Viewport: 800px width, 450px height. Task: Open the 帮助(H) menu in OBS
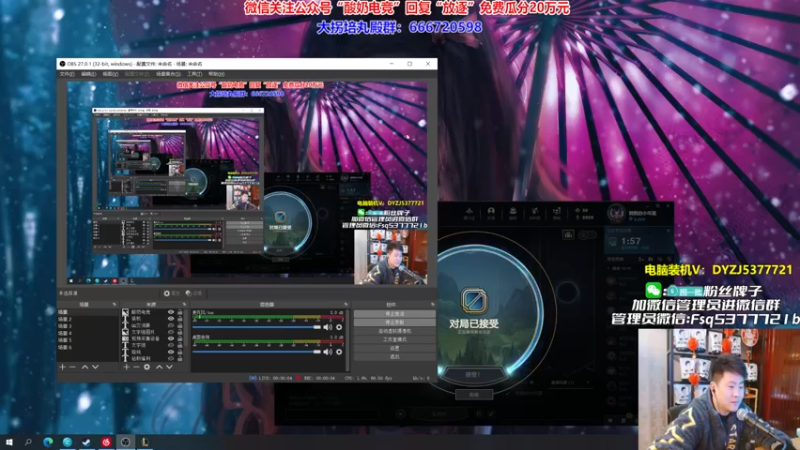coord(216,74)
